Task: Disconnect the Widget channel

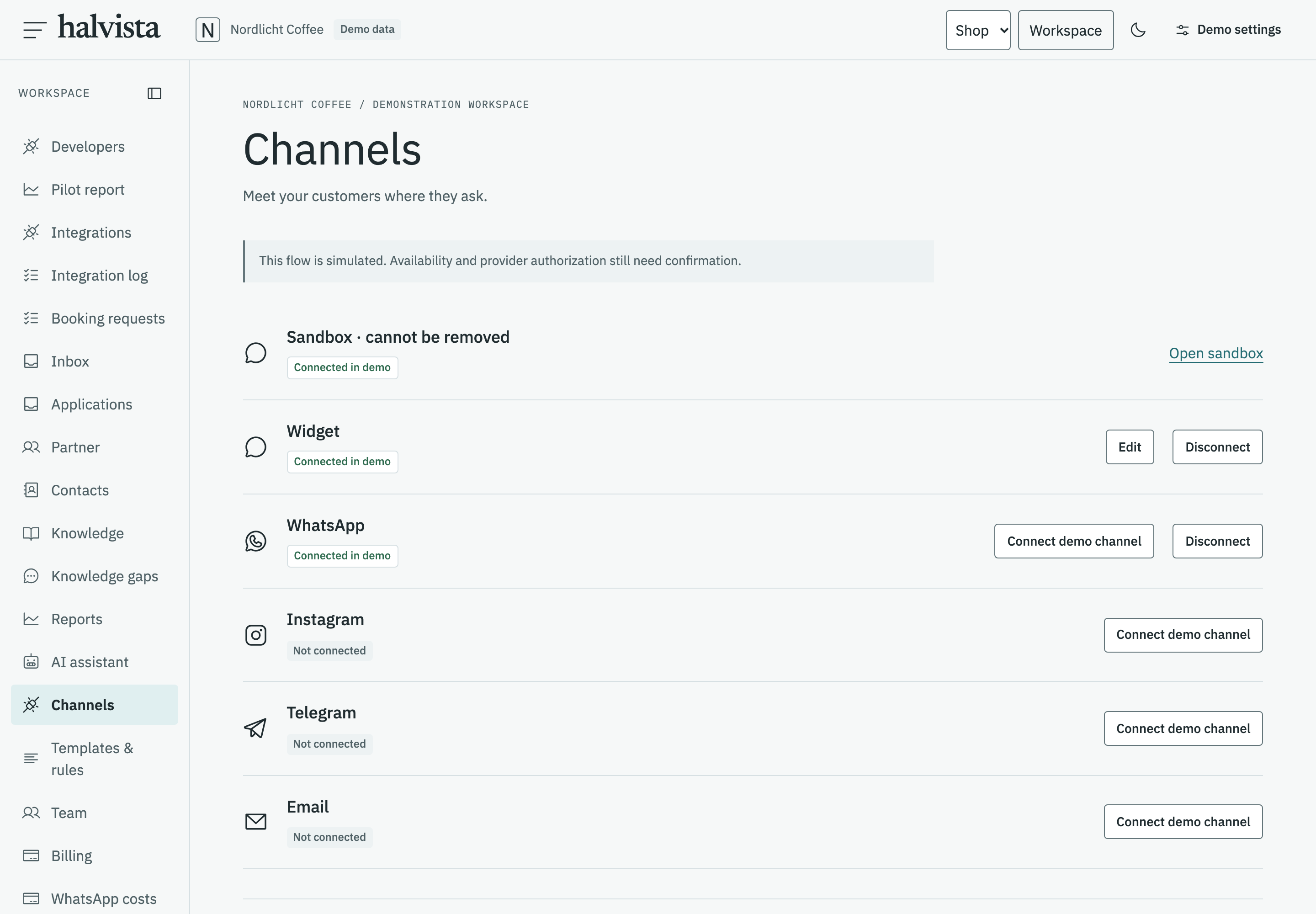Action: pyautogui.click(x=1217, y=447)
